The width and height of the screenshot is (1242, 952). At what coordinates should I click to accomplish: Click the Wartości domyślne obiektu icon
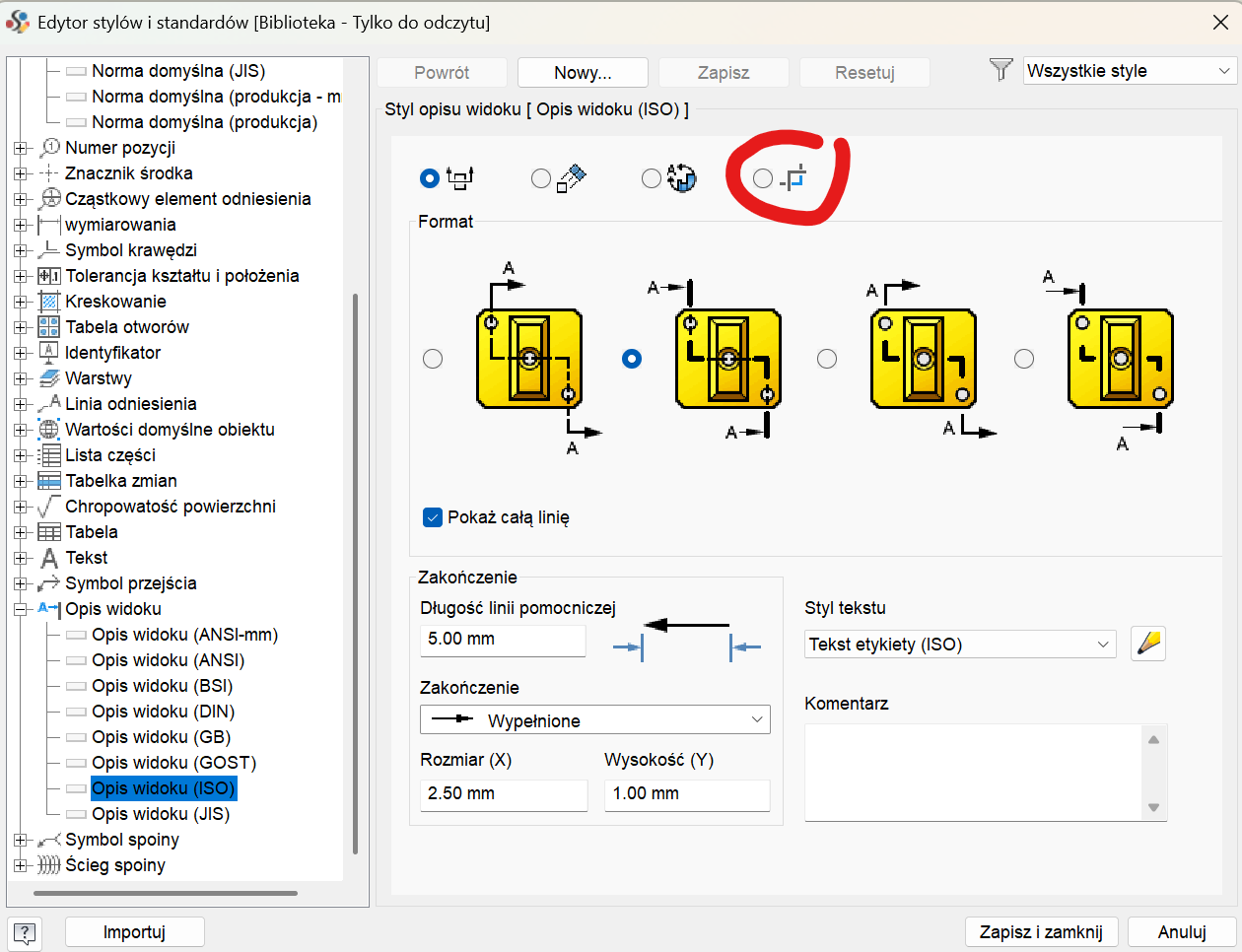click(49, 430)
